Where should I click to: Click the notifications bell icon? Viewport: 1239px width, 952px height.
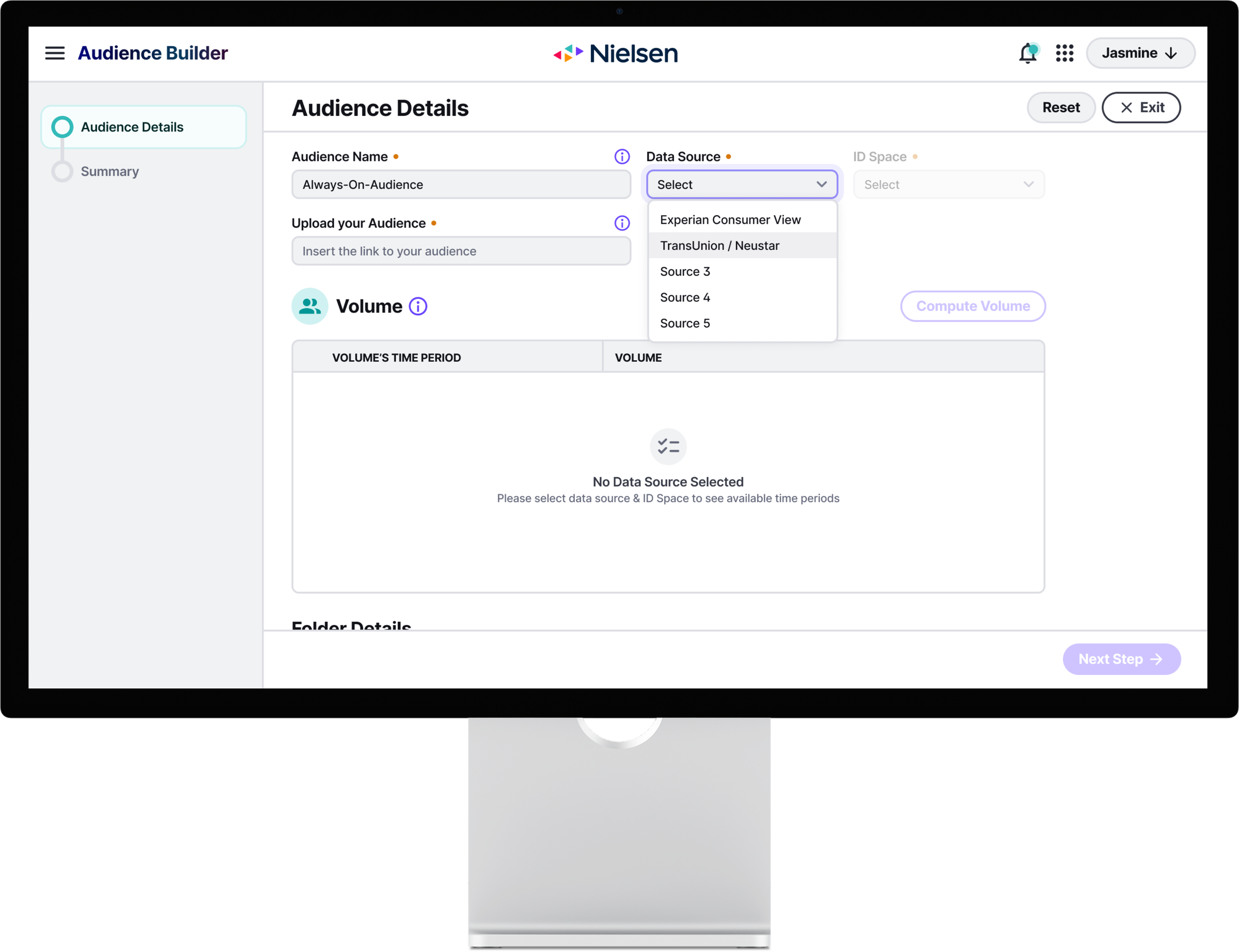click(1027, 54)
